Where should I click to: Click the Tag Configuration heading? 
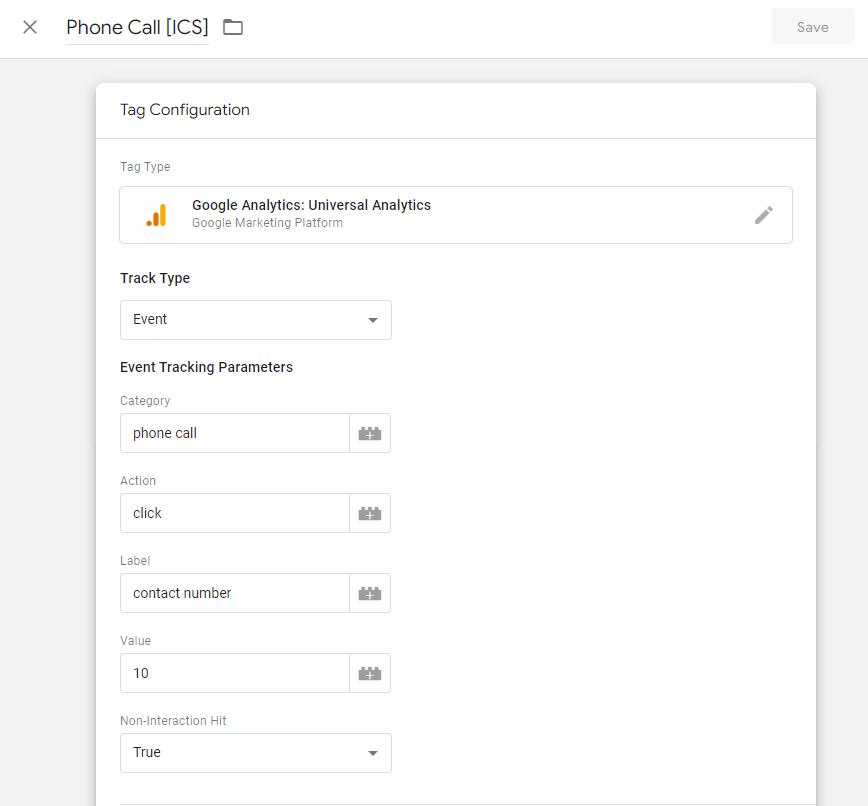pyautogui.click(x=185, y=110)
